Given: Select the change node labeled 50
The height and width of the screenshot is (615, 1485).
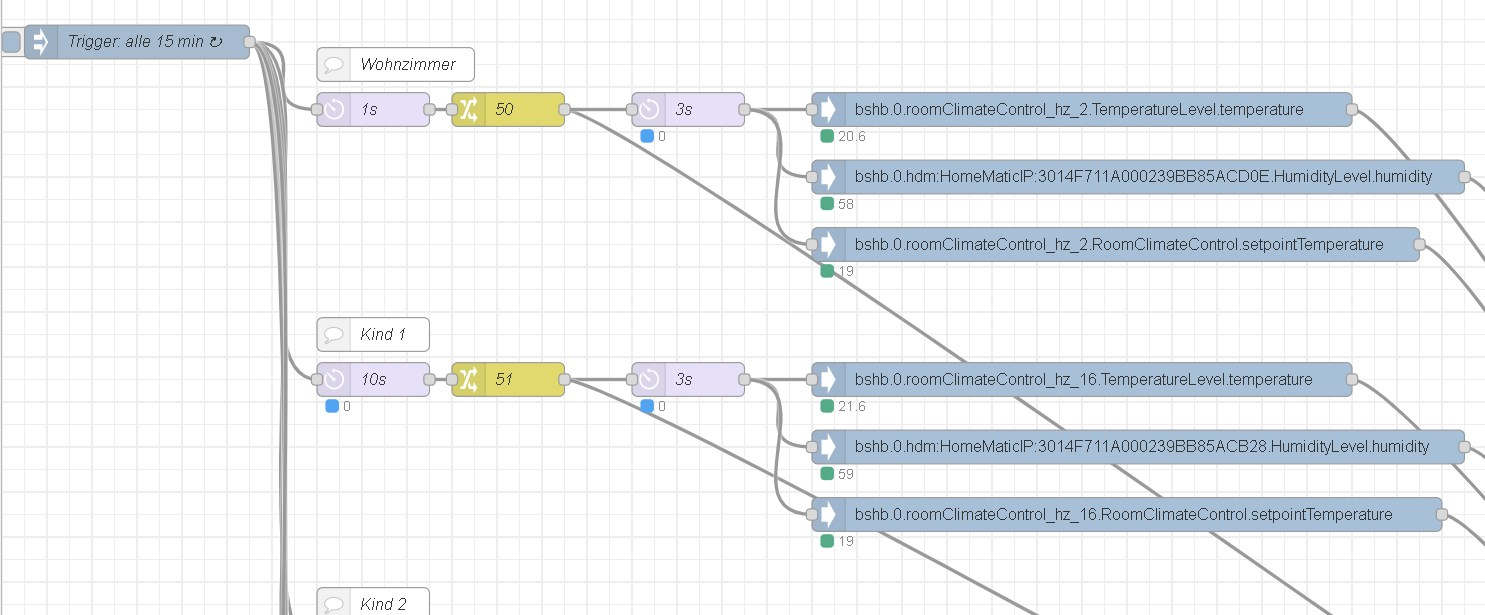Looking at the screenshot, I should [508, 110].
